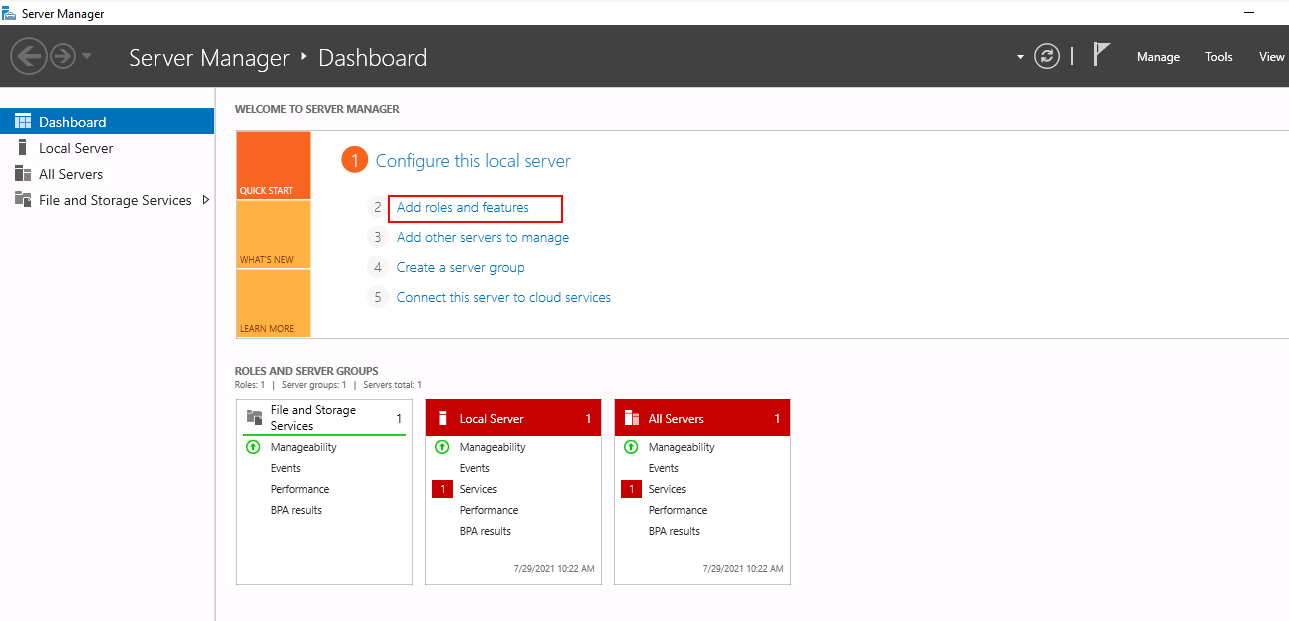Click Add other servers to manage
This screenshot has width=1289, height=621.
click(483, 237)
